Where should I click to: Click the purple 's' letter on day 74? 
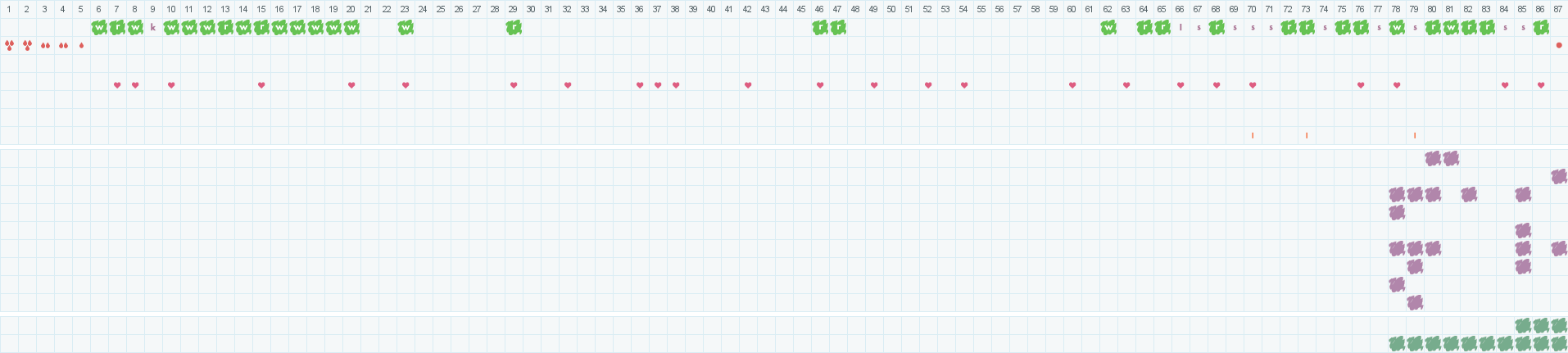pyautogui.click(x=1325, y=28)
